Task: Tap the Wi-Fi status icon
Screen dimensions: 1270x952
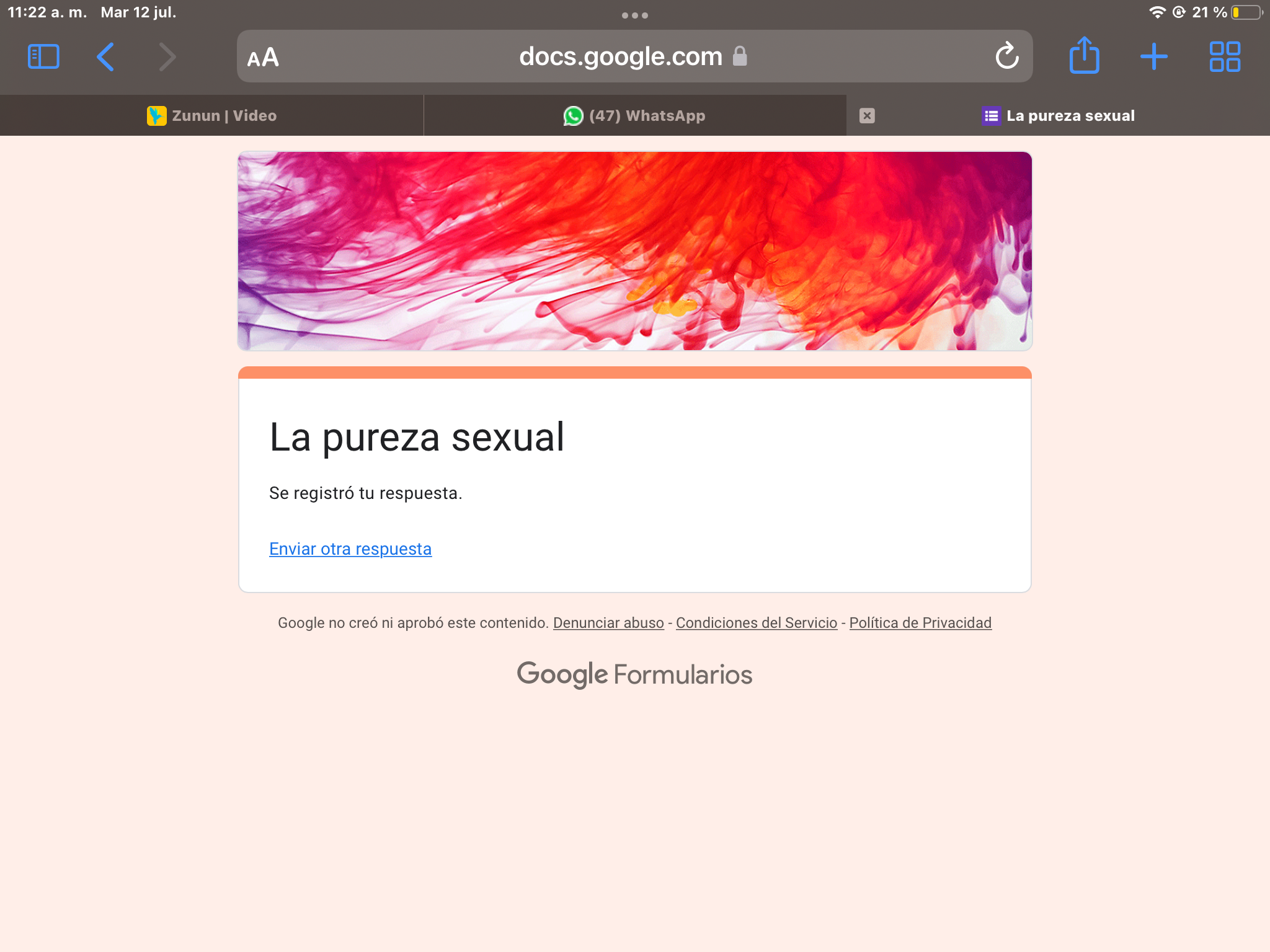Action: (x=1157, y=12)
